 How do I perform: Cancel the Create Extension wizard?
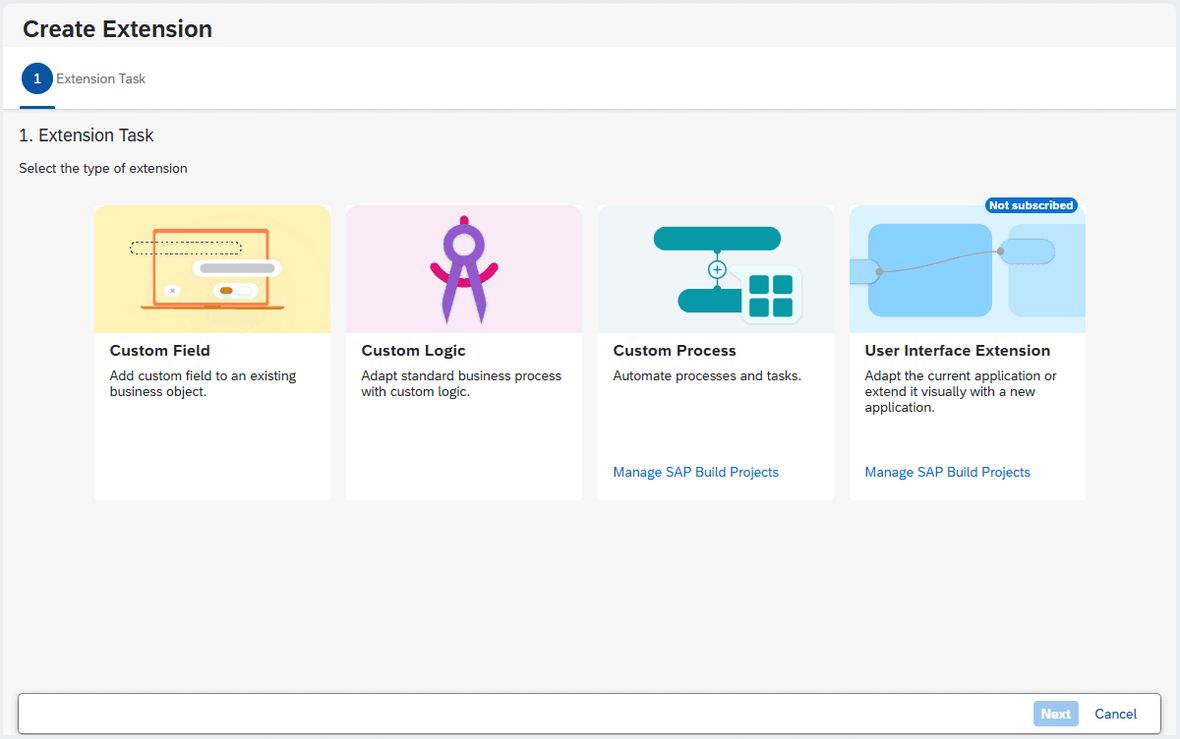[1115, 713]
